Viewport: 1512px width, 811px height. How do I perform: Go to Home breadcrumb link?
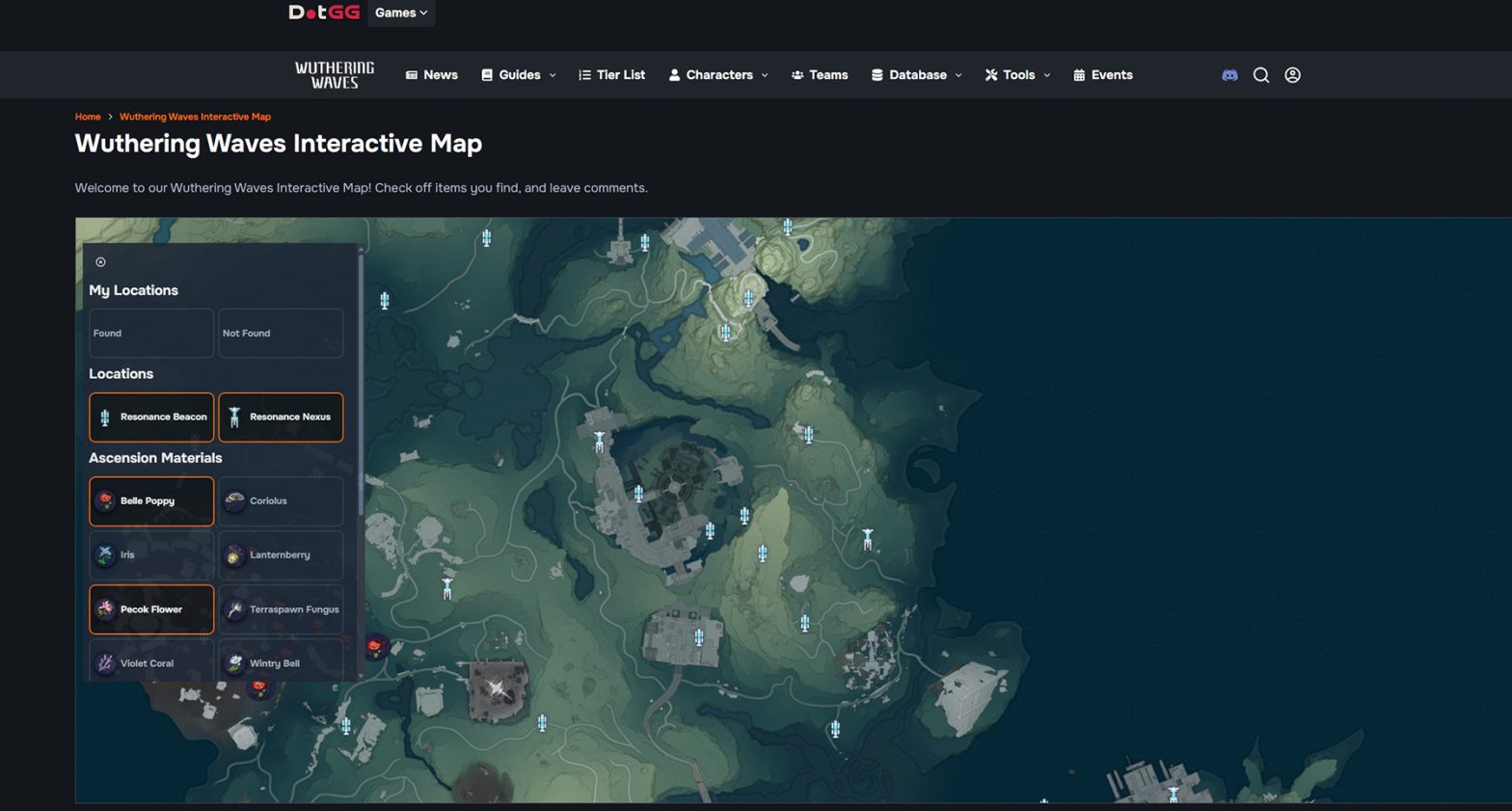88,117
